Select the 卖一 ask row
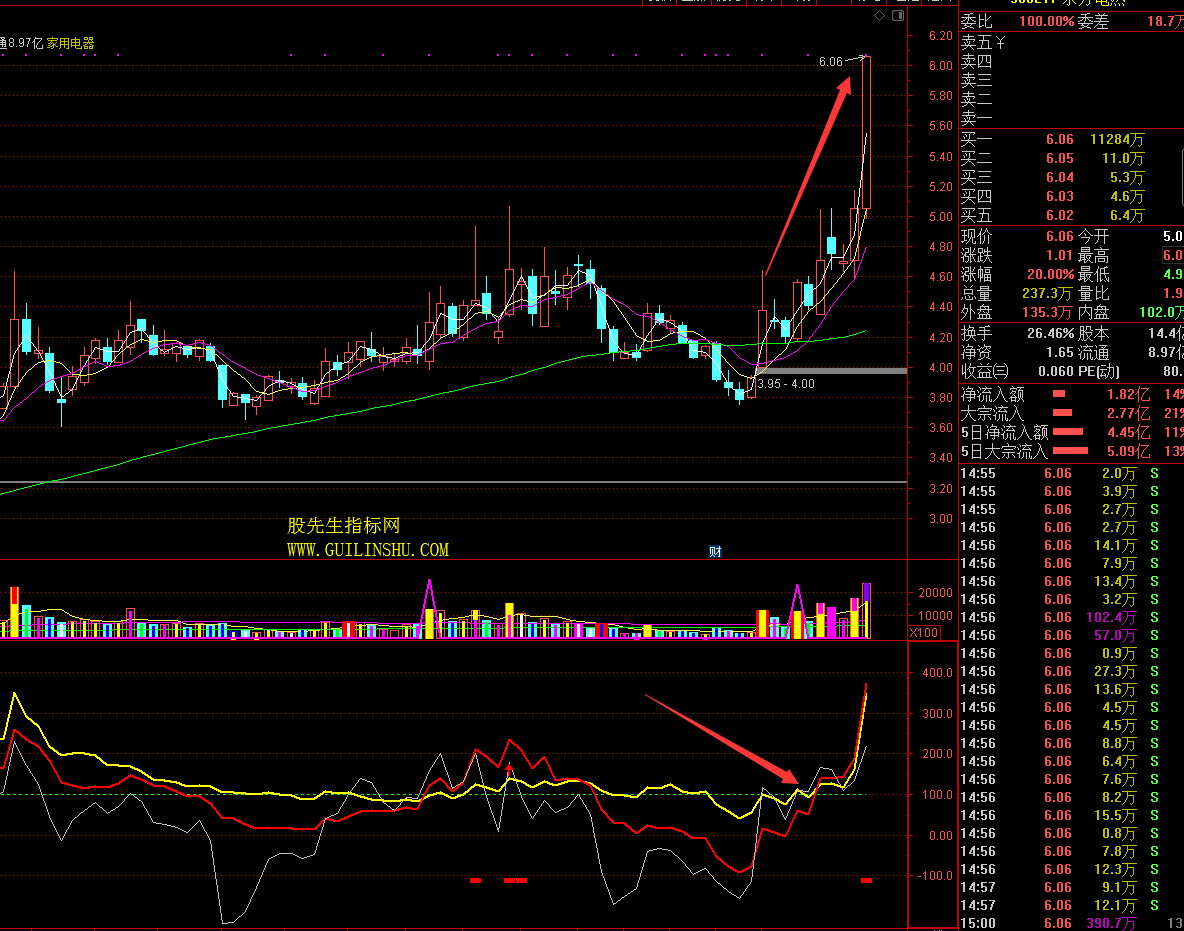The width and height of the screenshot is (1184, 931). pyautogui.click(x=1071, y=119)
